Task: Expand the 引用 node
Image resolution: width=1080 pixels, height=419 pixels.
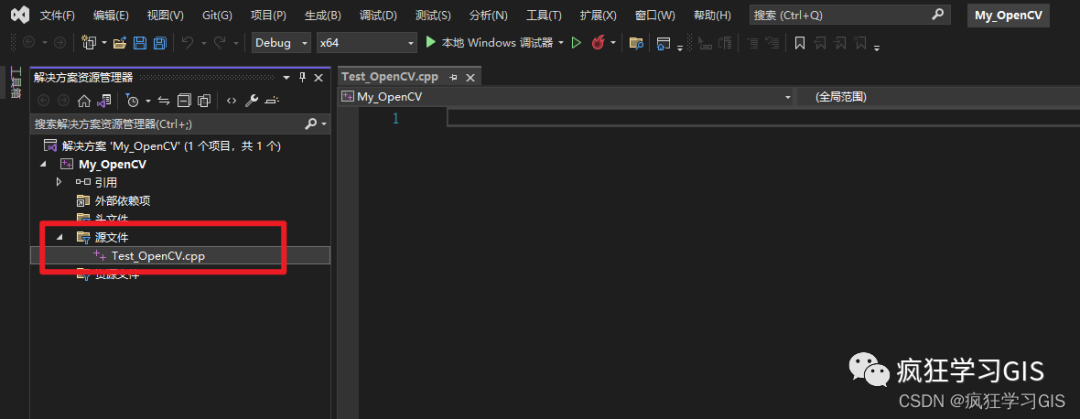Action: [x=59, y=183]
